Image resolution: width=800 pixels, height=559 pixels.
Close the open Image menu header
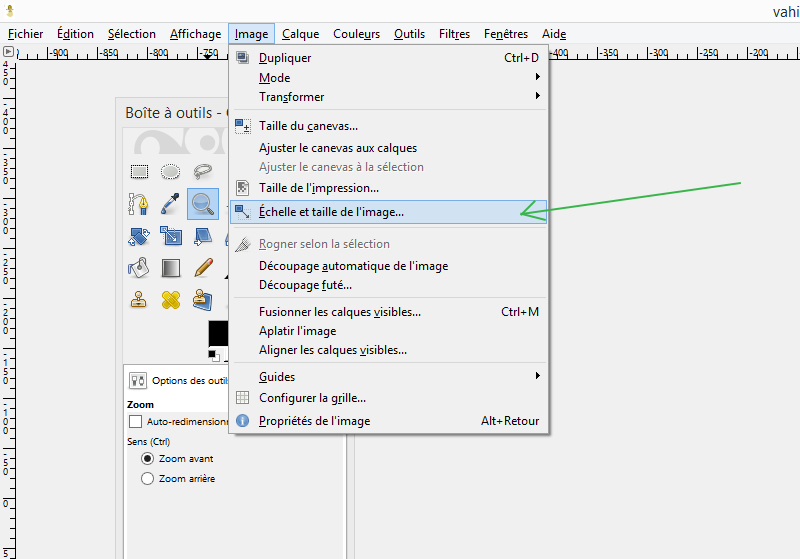tap(252, 34)
